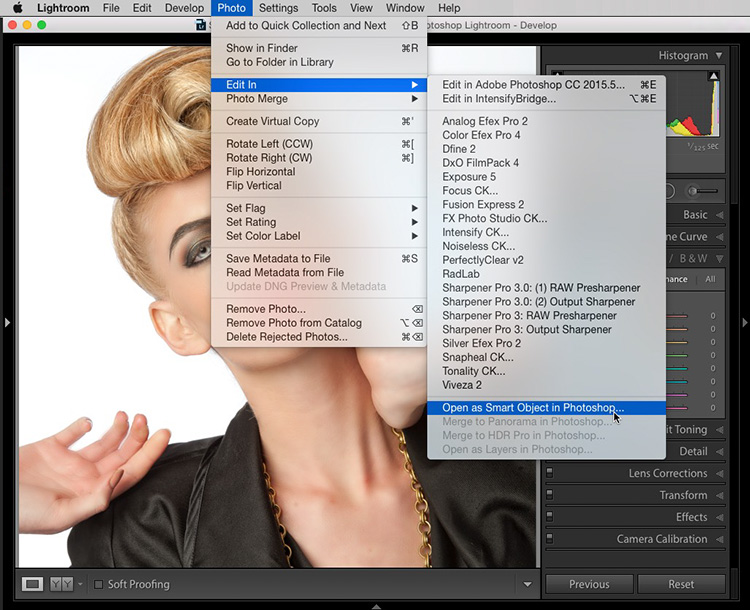Show highlight clipping in histogram
The width and height of the screenshot is (750, 610).
coord(713,76)
